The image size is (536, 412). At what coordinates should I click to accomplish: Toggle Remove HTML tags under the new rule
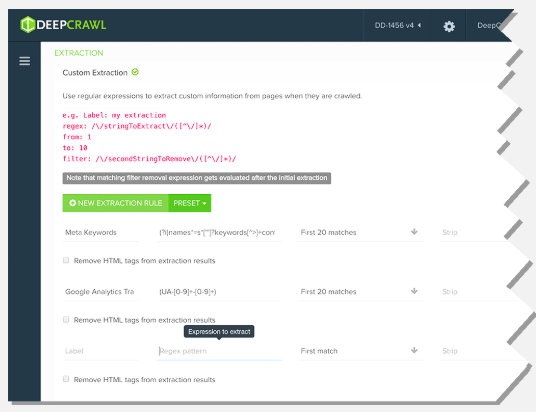[x=66, y=379]
